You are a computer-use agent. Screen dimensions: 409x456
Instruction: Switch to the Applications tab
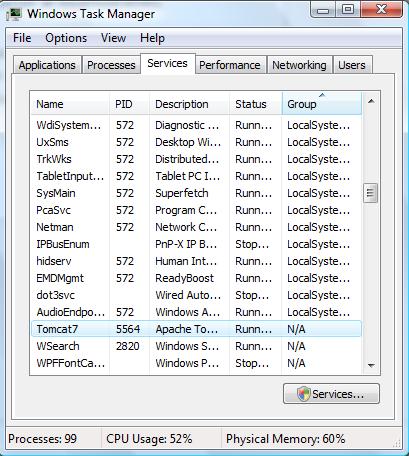47,65
